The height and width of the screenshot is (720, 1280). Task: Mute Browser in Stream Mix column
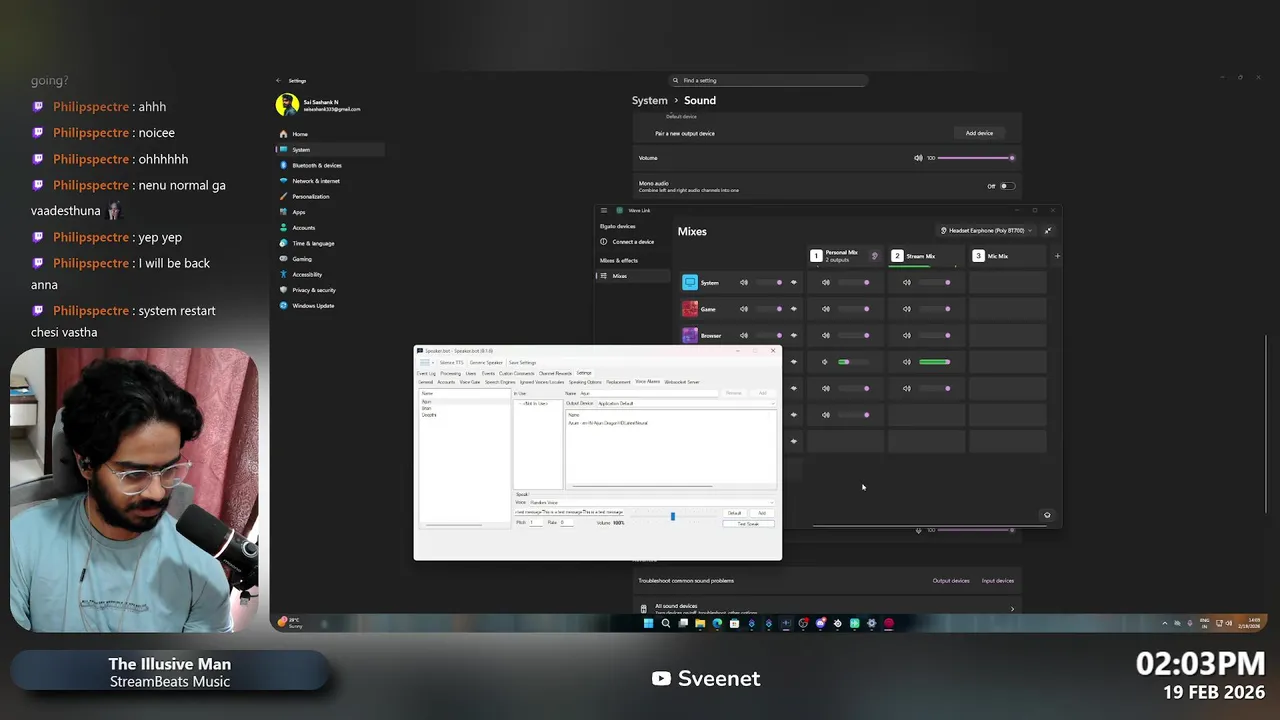[906, 335]
